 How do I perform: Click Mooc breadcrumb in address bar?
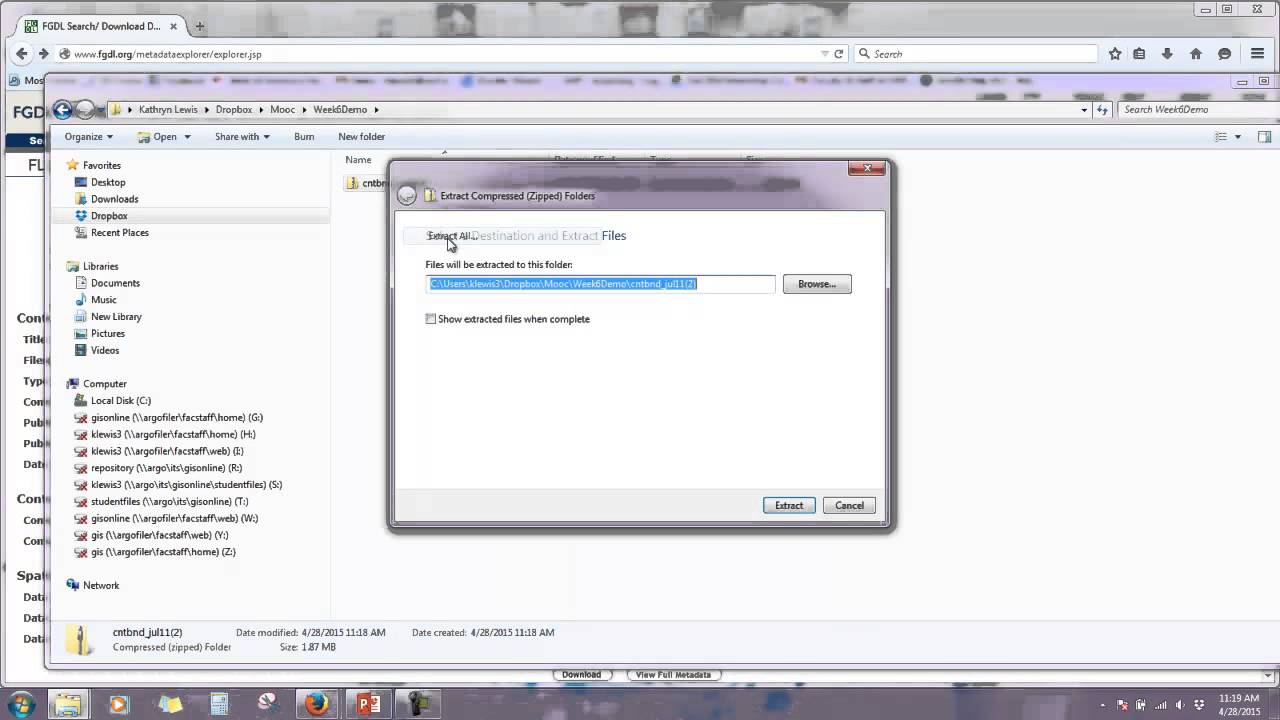click(282, 110)
